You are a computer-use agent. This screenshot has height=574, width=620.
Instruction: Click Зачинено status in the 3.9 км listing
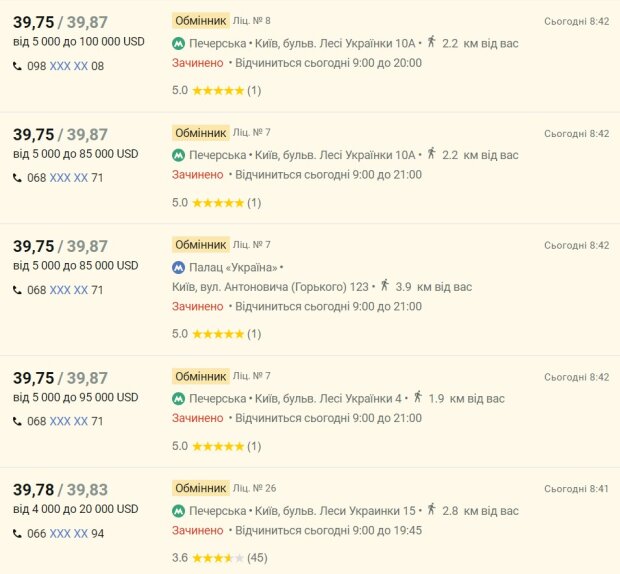pos(197,306)
